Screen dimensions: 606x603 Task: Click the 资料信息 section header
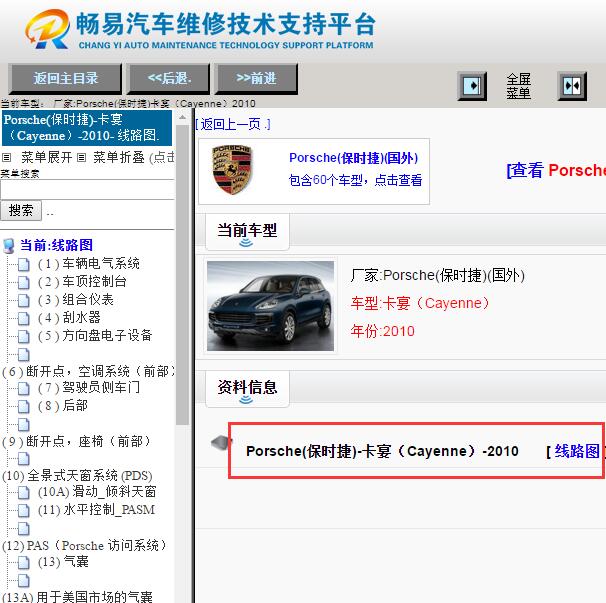point(247,389)
